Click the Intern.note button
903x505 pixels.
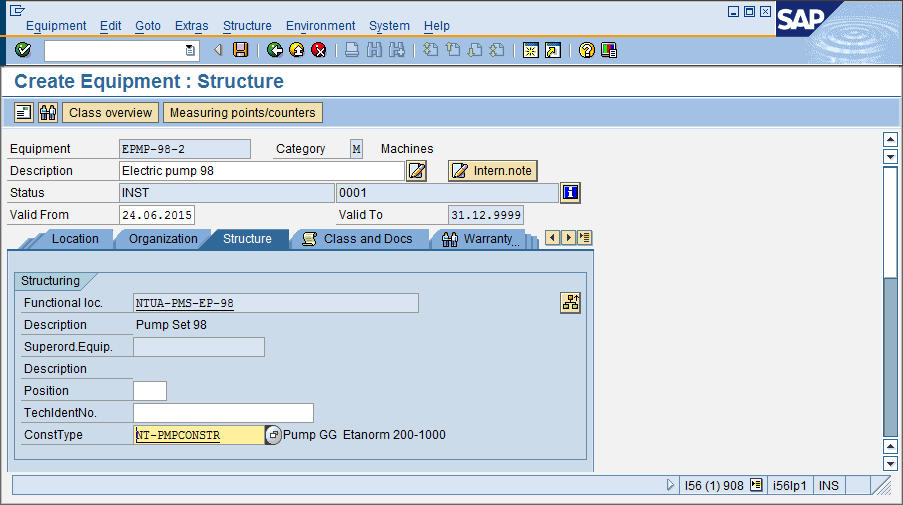(493, 171)
